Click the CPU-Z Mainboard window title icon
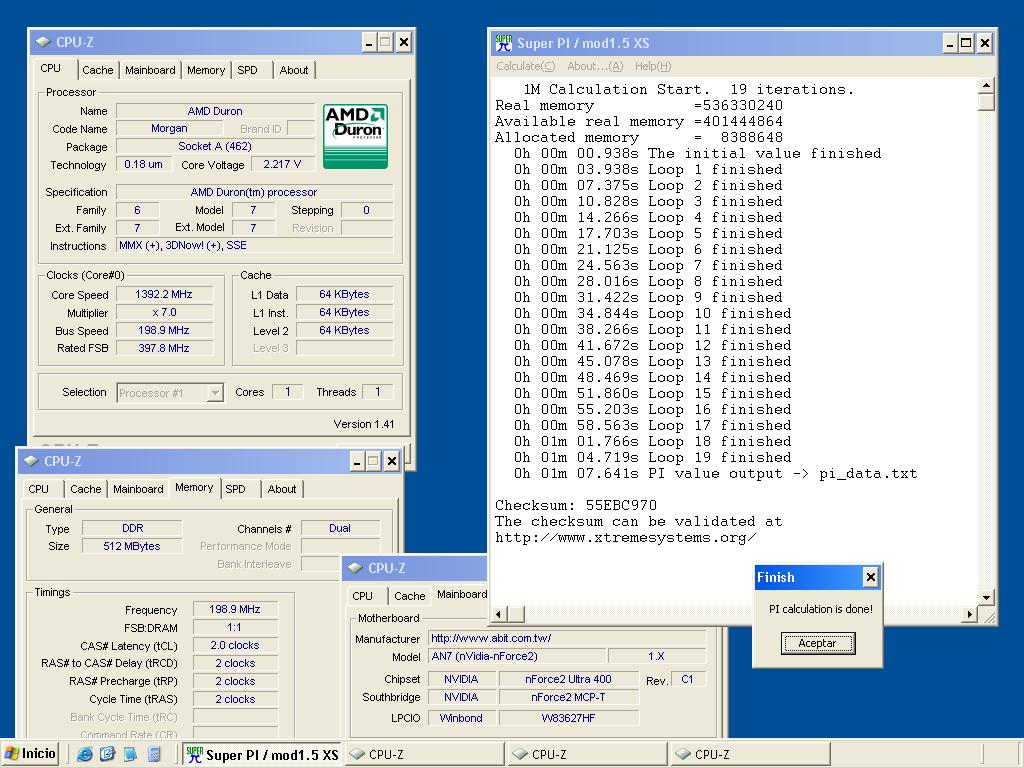Screen dimensions: 1024x768 (355, 568)
